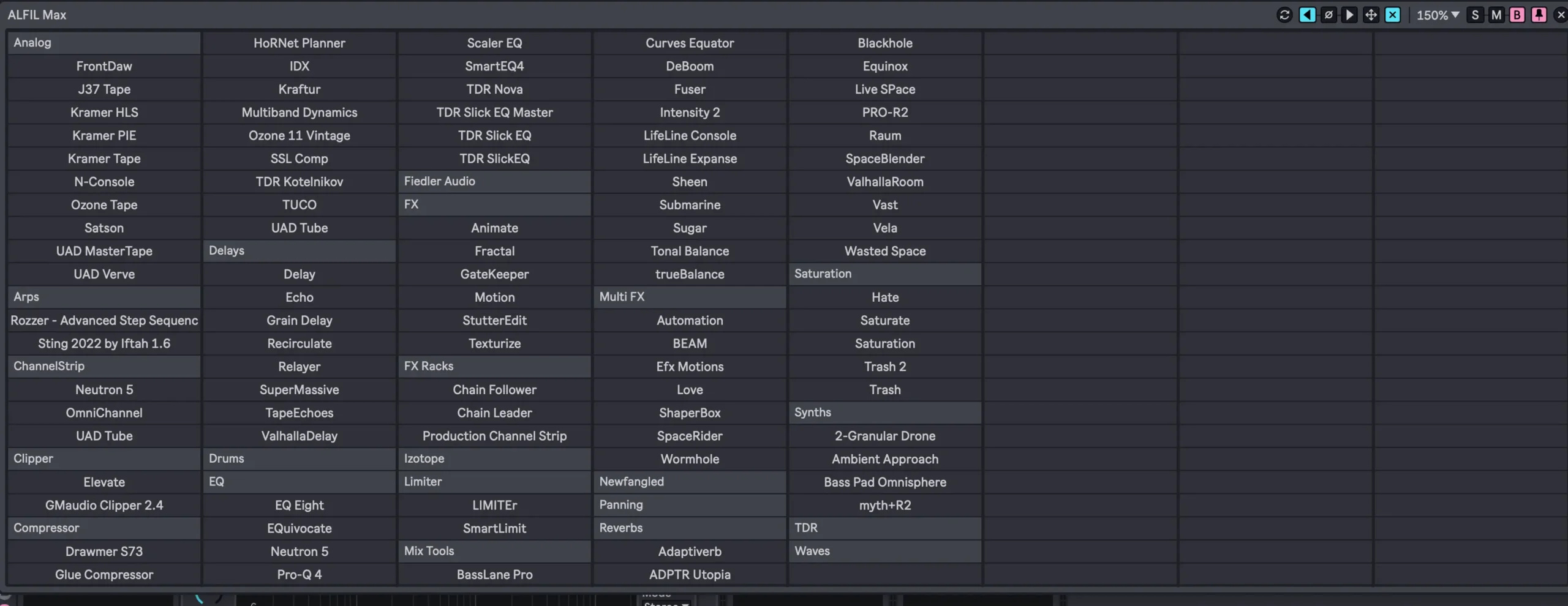The image size is (1568, 606).
Task: Click the refresh icon in the toolbar
Action: tap(1284, 15)
